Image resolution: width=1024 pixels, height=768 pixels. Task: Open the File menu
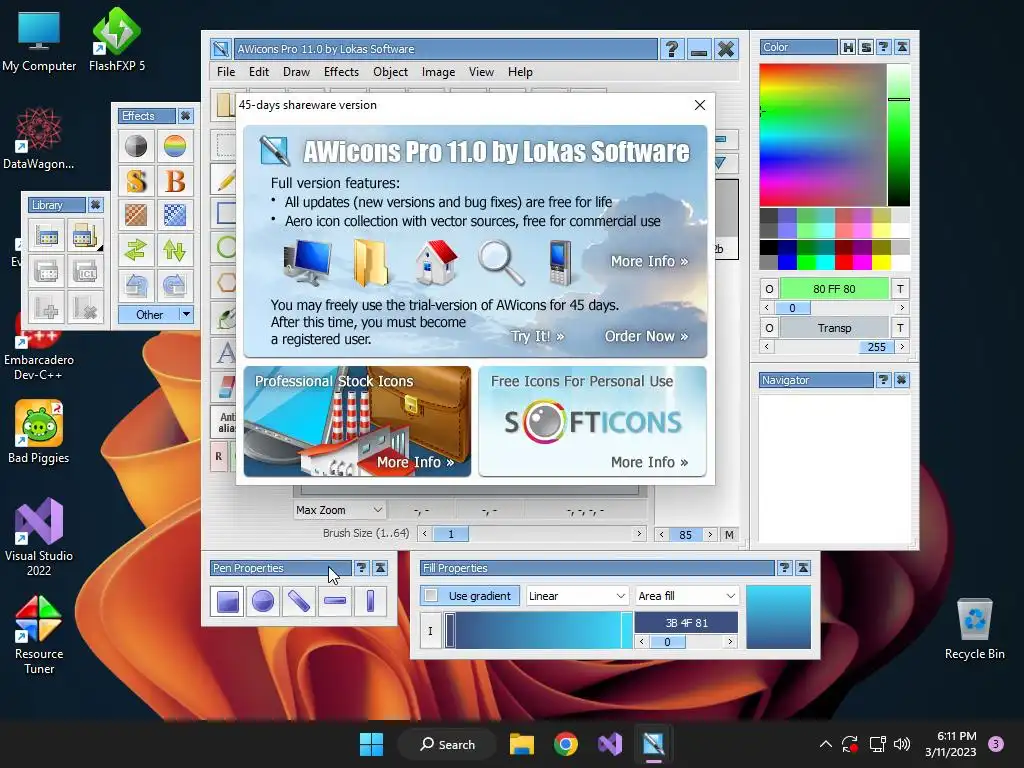[226, 72]
